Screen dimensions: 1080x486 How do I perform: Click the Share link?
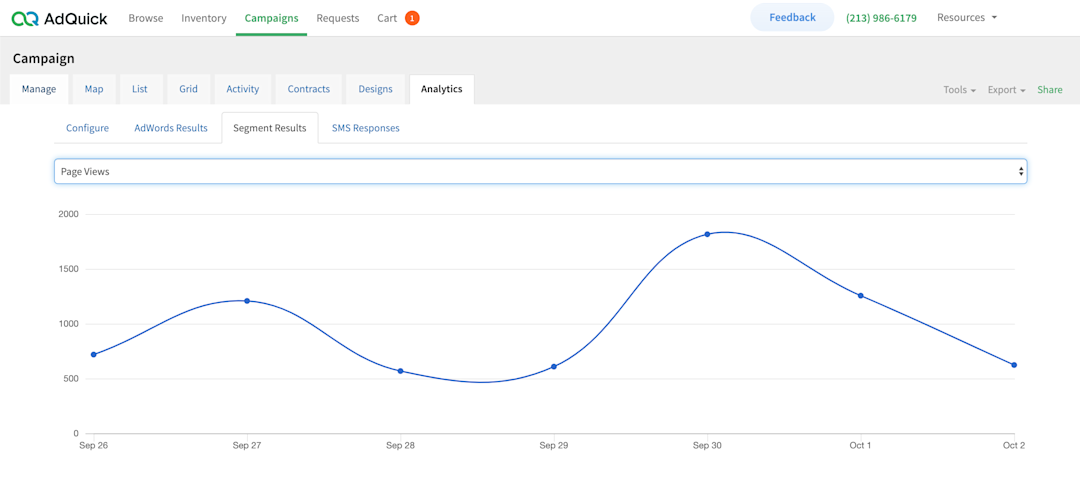[1050, 90]
